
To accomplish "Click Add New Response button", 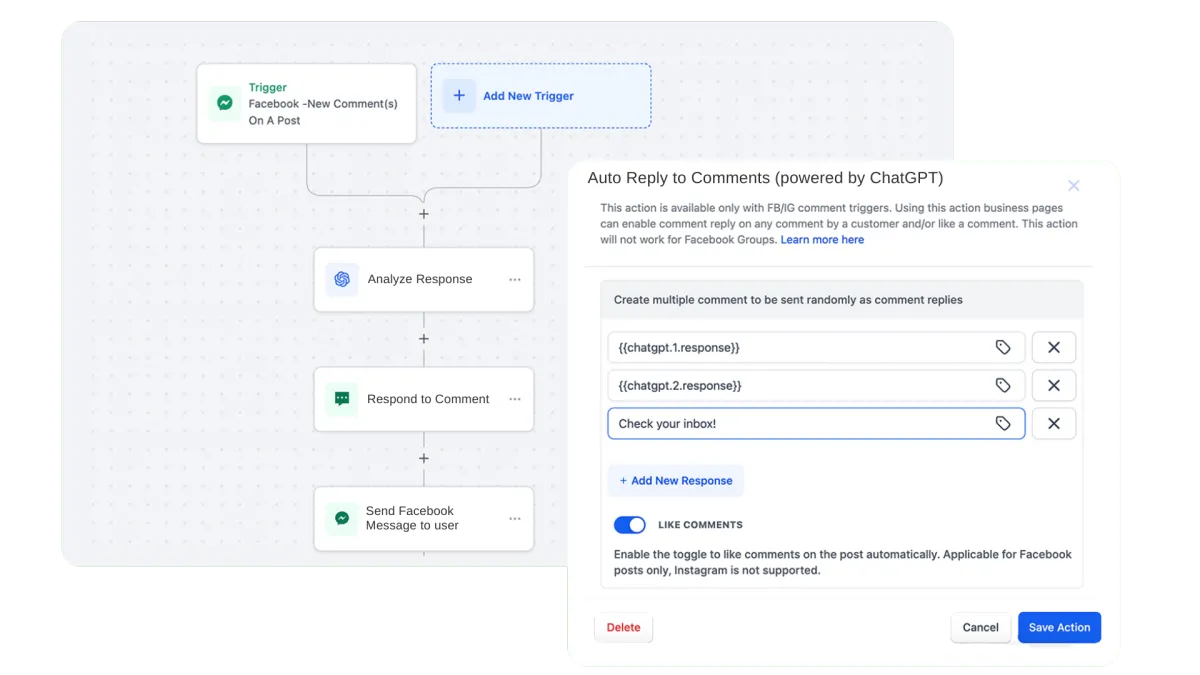I will pyautogui.click(x=676, y=481).
